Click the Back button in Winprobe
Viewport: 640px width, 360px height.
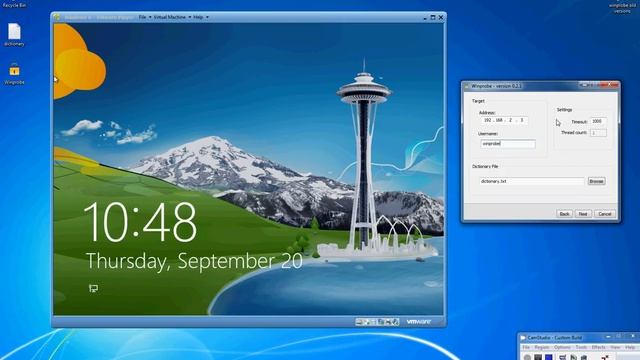coord(564,214)
